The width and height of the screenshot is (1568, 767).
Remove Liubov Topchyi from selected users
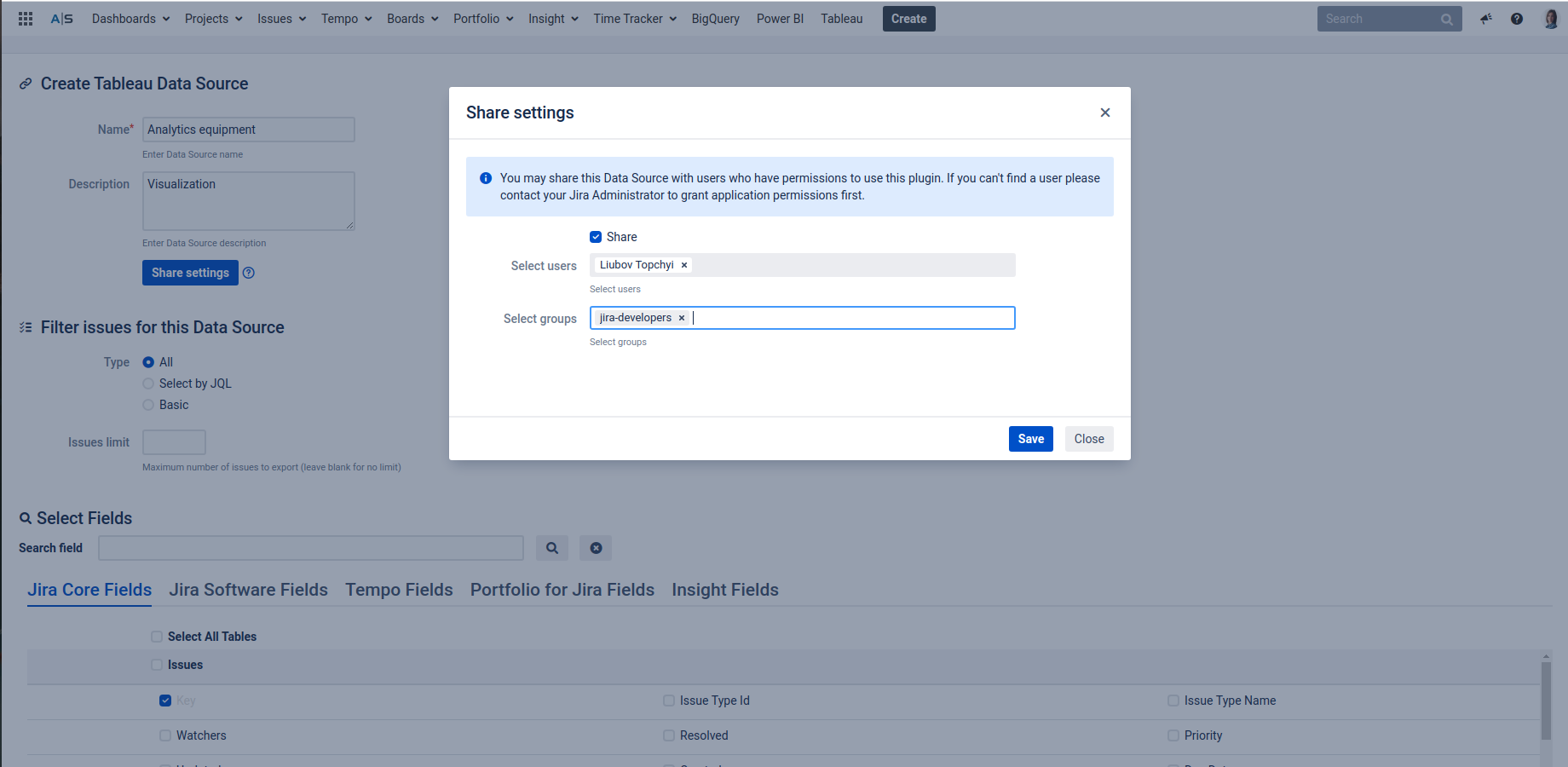pos(684,265)
